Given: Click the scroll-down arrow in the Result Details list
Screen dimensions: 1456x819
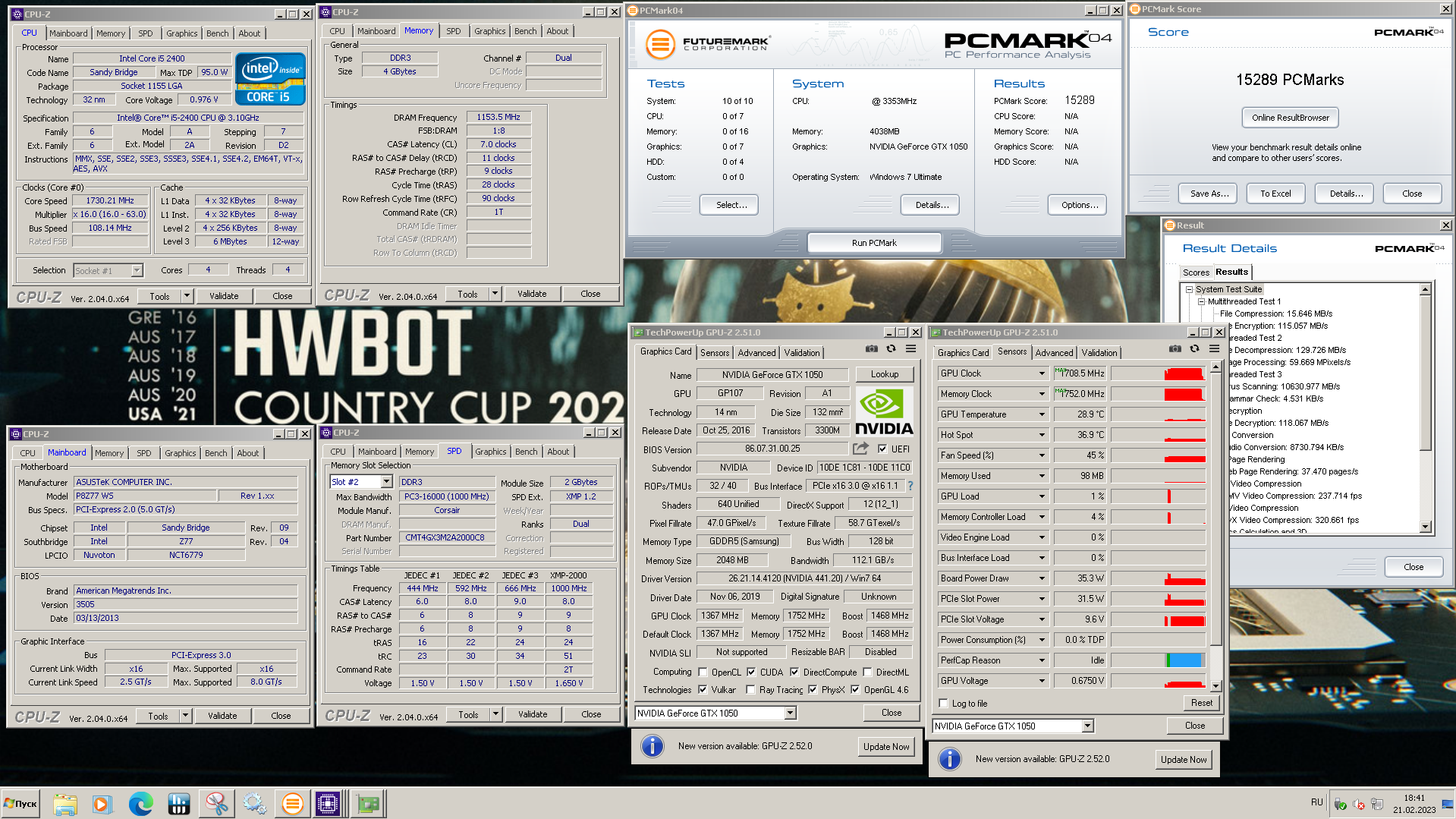Looking at the screenshot, I should pos(1425,527).
